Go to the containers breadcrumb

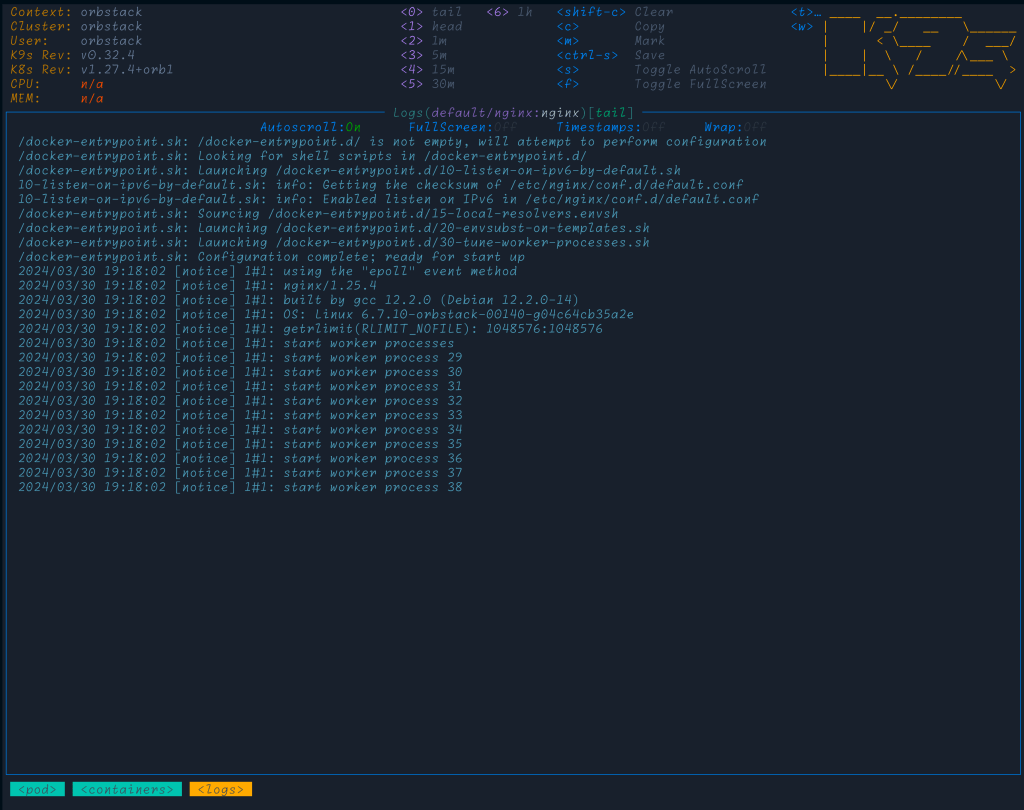[127, 790]
